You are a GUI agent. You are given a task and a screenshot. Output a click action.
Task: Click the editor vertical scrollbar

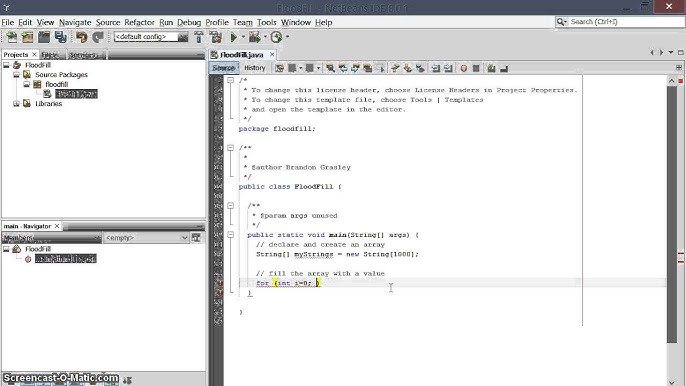pyautogui.click(x=672, y=214)
